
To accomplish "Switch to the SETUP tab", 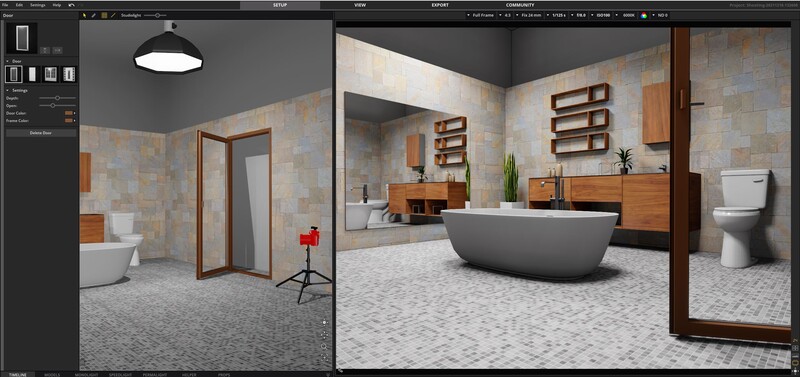I will click(280, 5).
